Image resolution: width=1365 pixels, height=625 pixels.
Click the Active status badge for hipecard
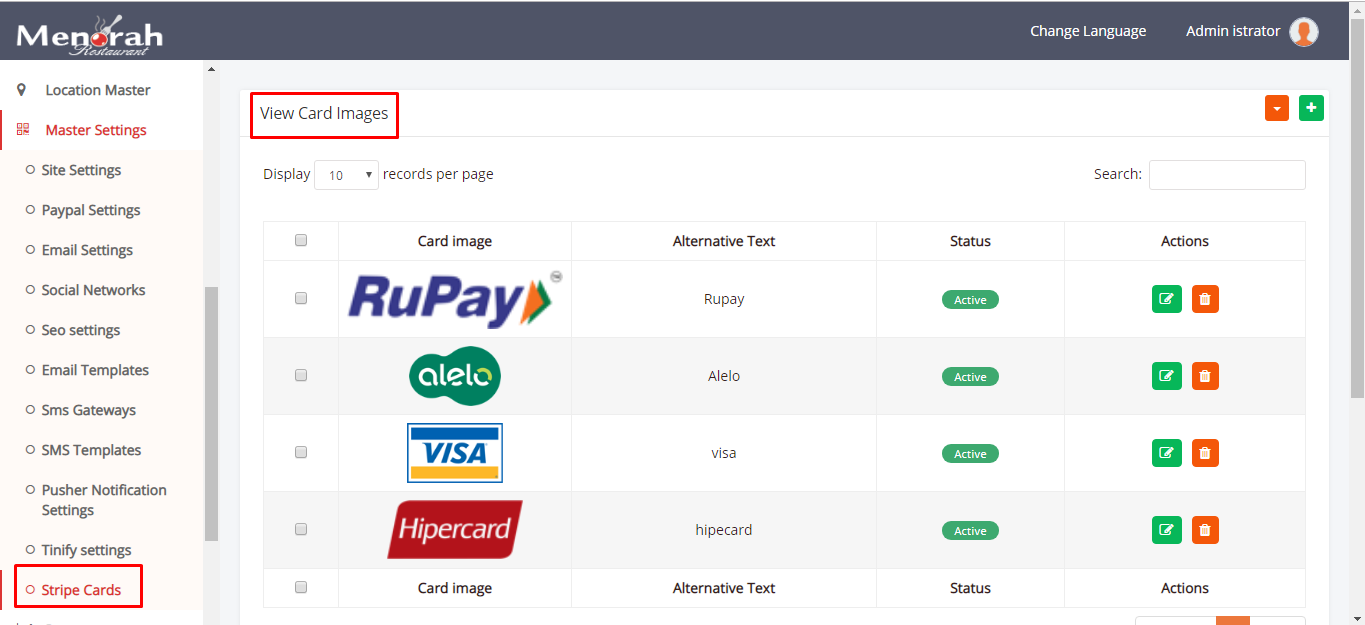point(970,531)
